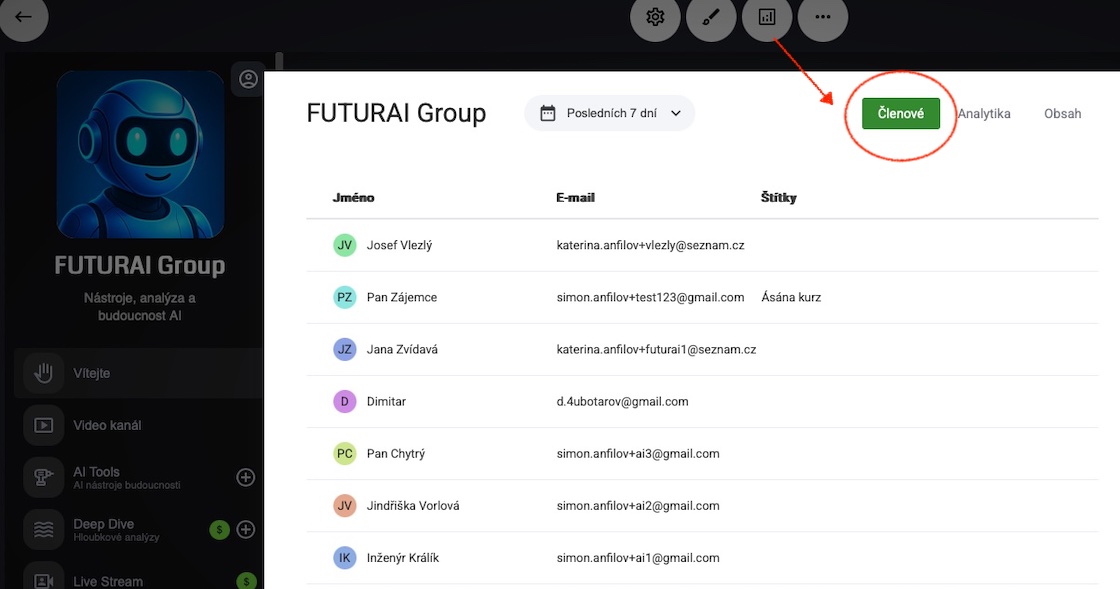Click the user profile icon beside robot image
Viewport: 1120px width, 589px height.
point(248,79)
